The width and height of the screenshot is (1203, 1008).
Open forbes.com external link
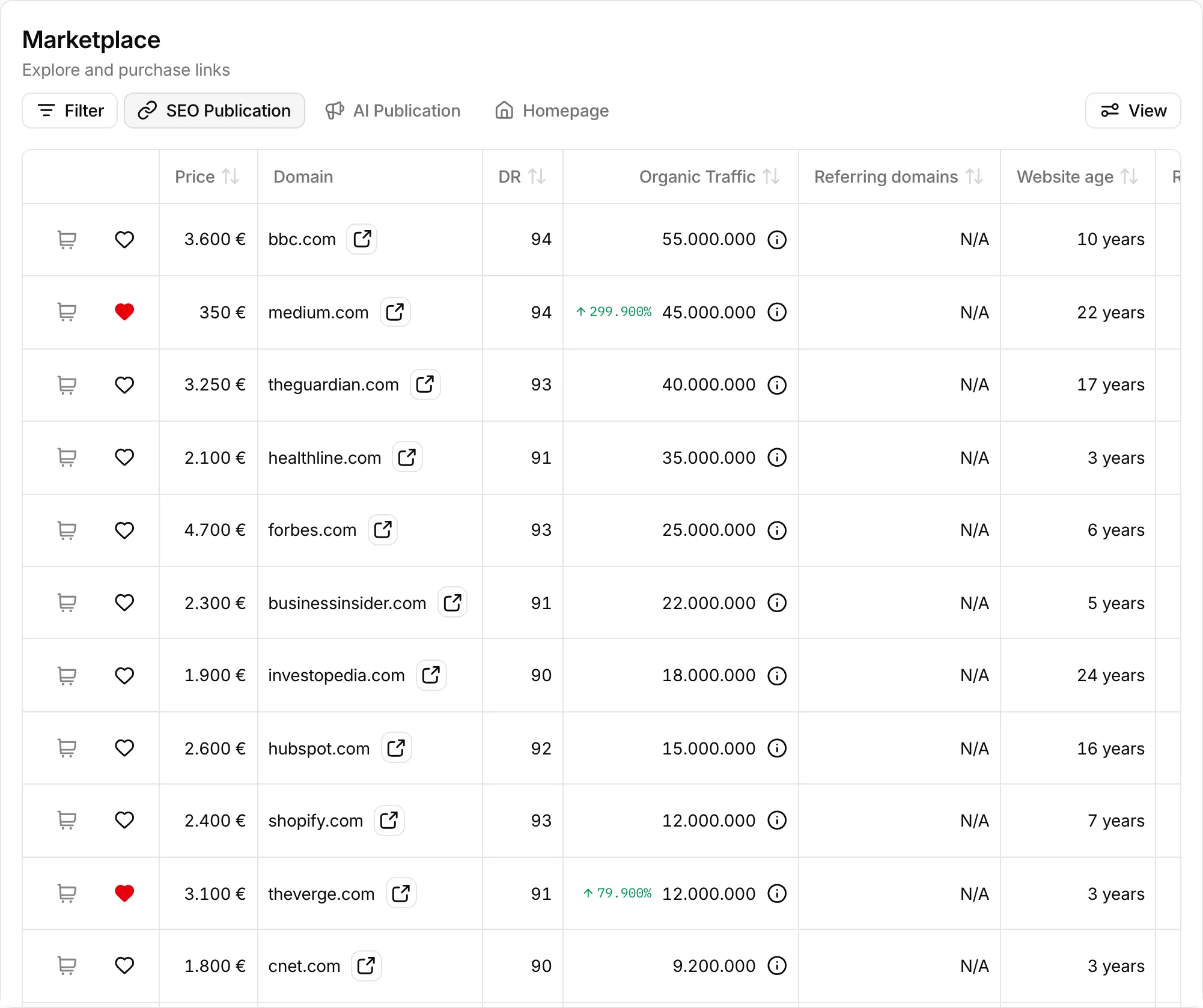(x=383, y=530)
